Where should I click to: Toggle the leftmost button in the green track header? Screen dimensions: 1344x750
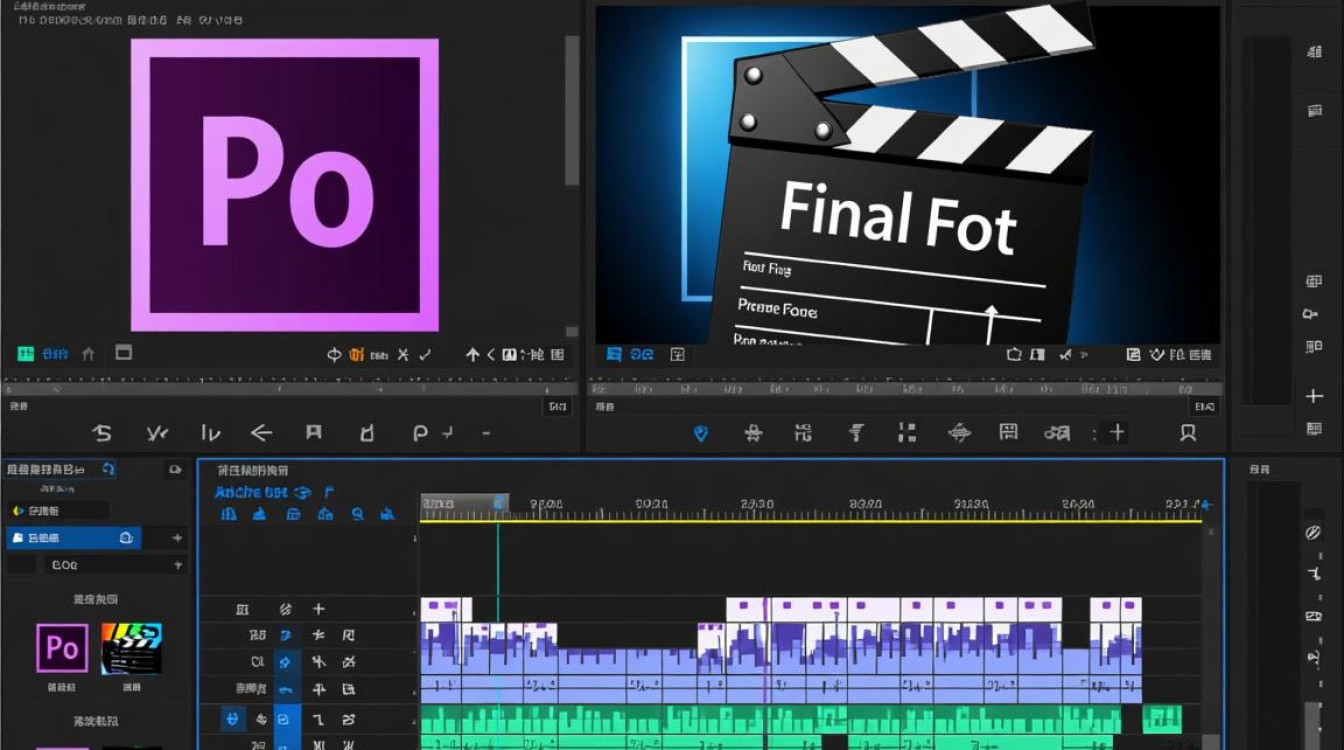click(233, 719)
